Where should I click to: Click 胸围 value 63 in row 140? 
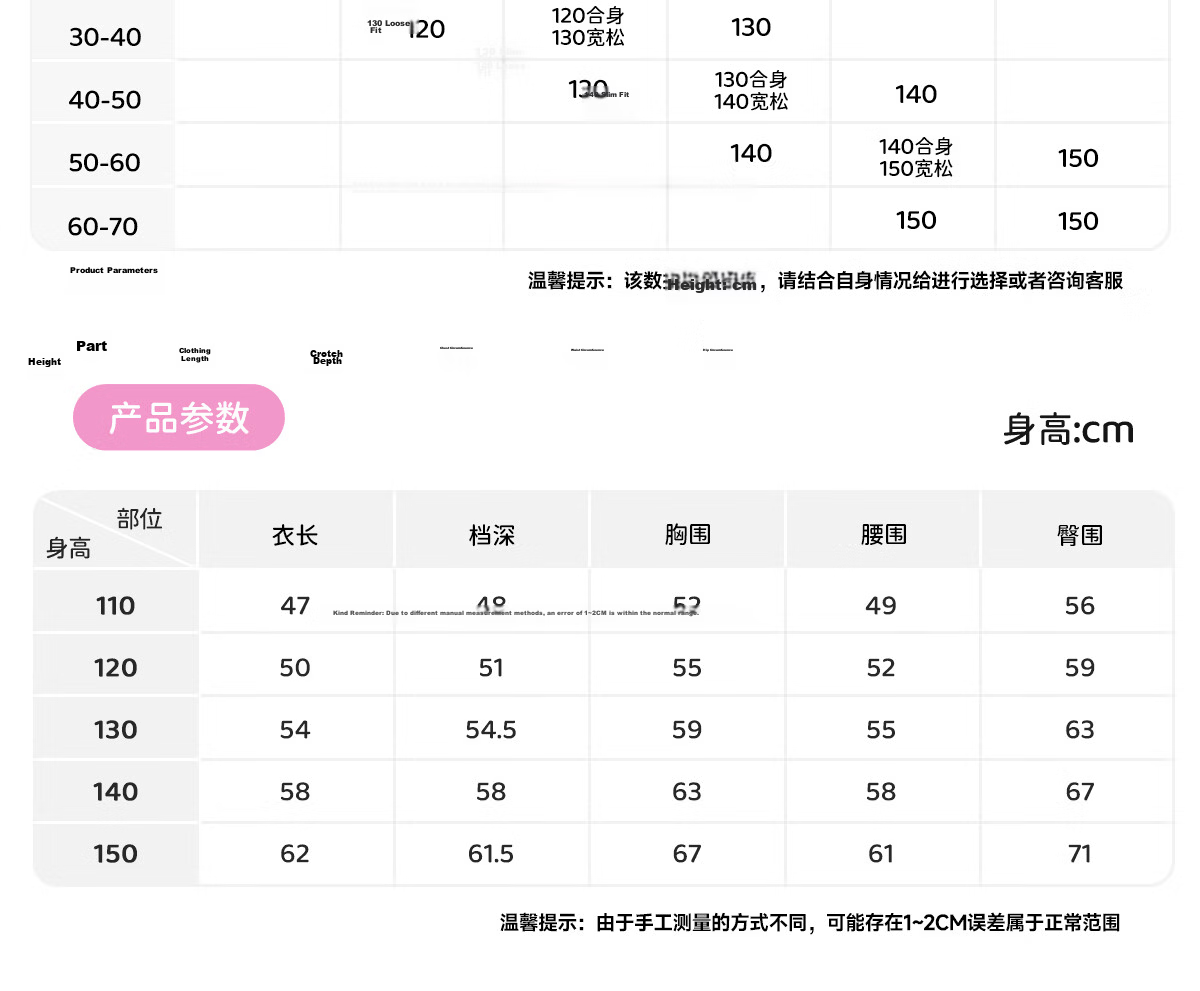(x=687, y=792)
